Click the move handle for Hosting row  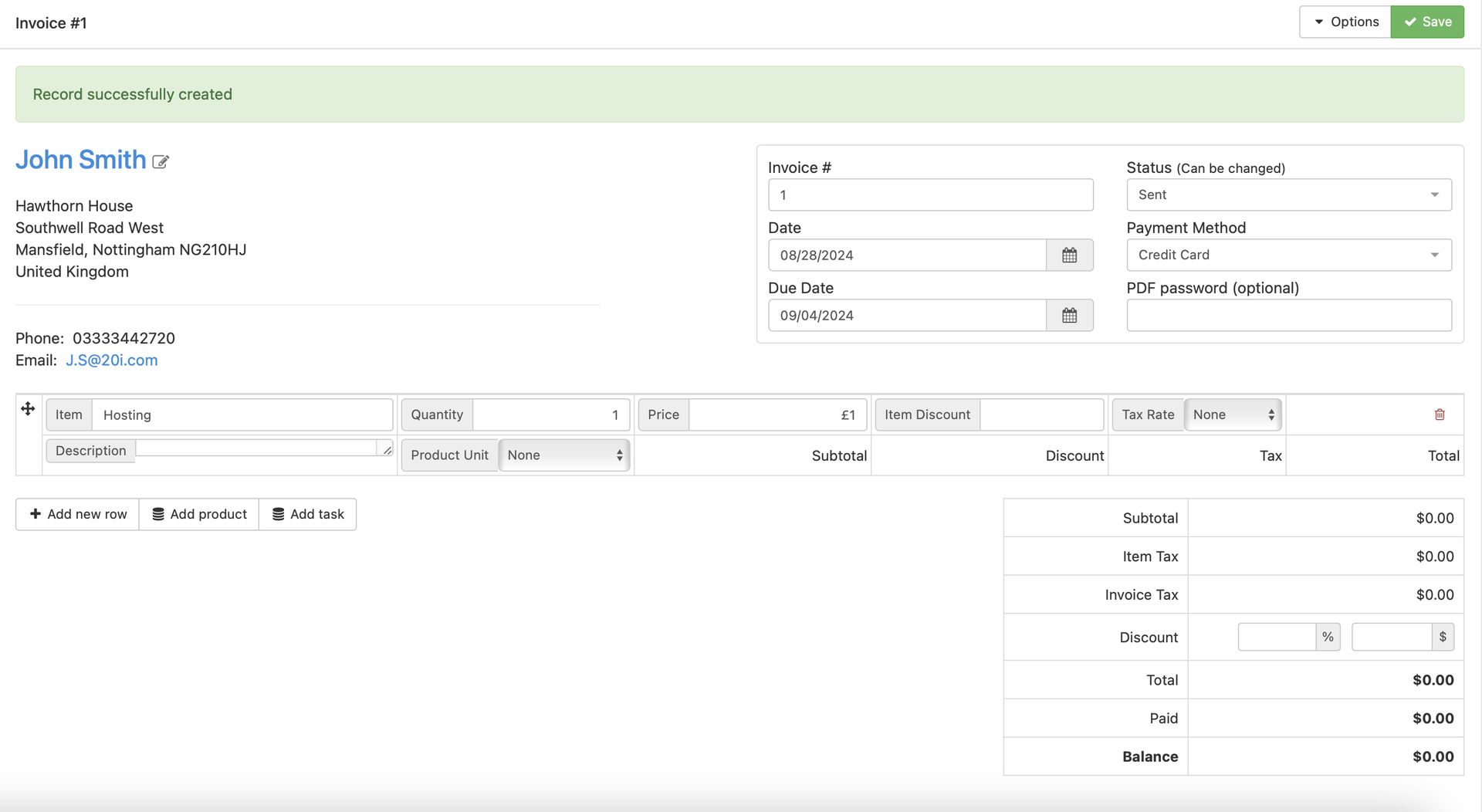click(x=28, y=409)
